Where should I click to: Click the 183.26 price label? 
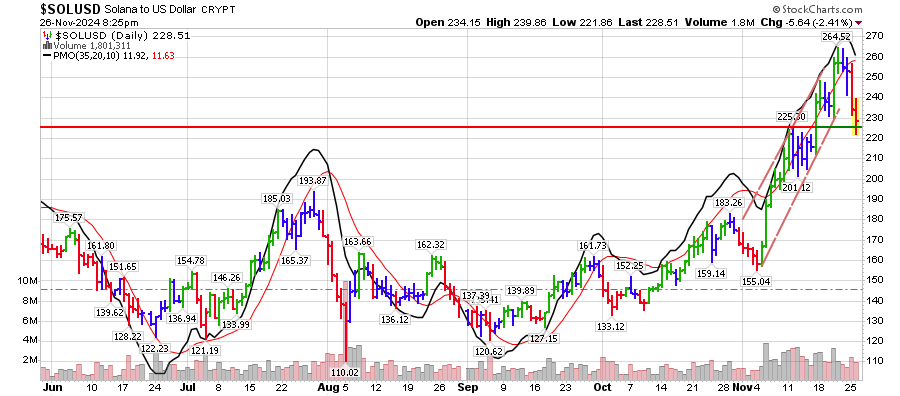[x=728, y=203]
